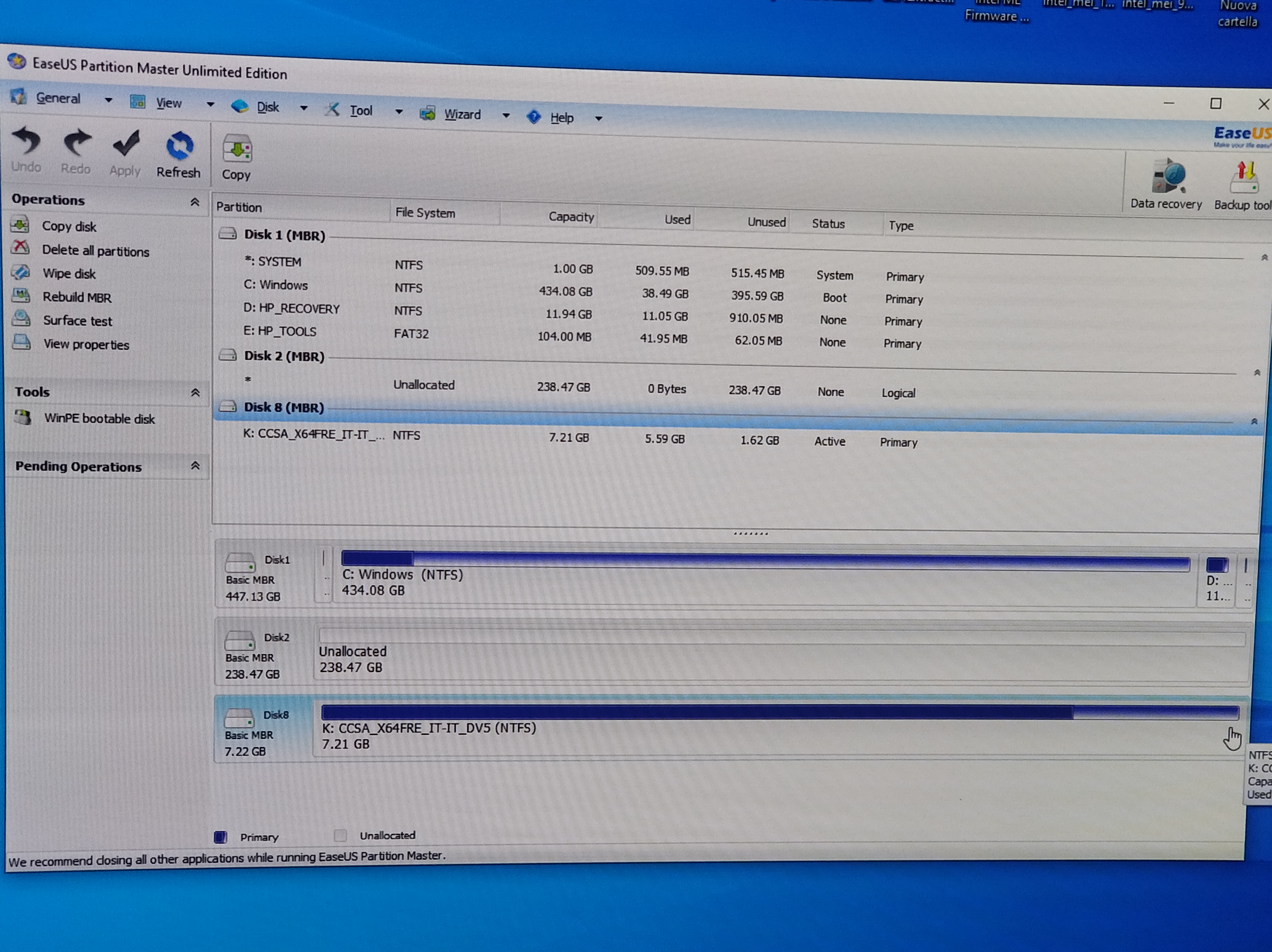
Task: Collapse the Tools panel
Action: click(x=196, y=392)
